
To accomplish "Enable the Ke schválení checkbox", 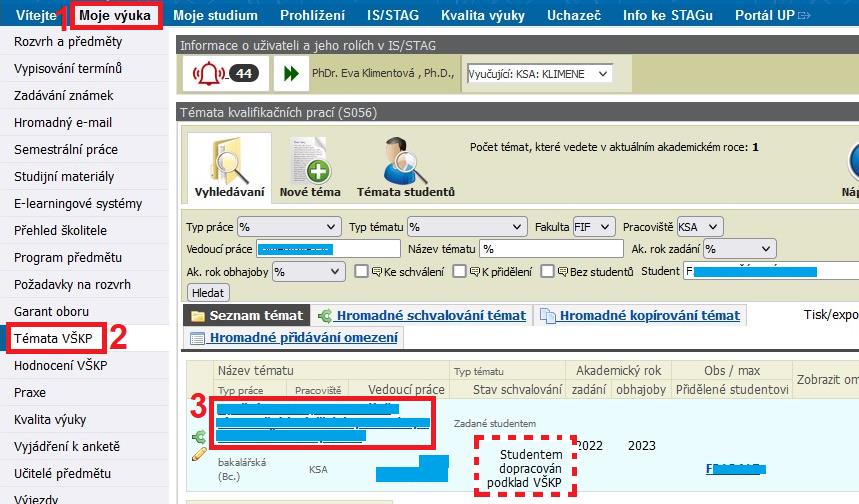I will click(361, 271).
